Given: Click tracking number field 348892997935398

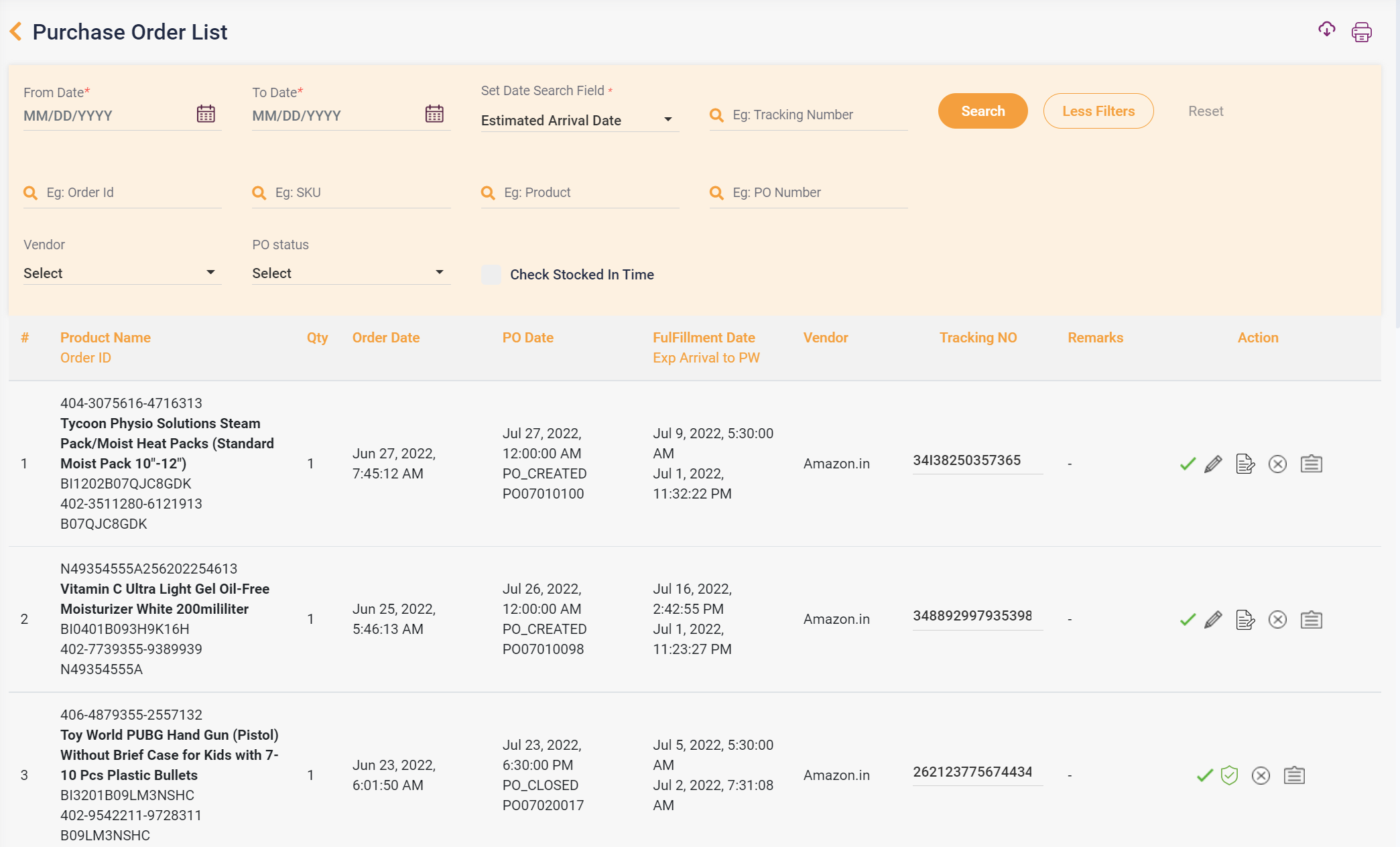Looking at the screenshot, I should 977,616.
